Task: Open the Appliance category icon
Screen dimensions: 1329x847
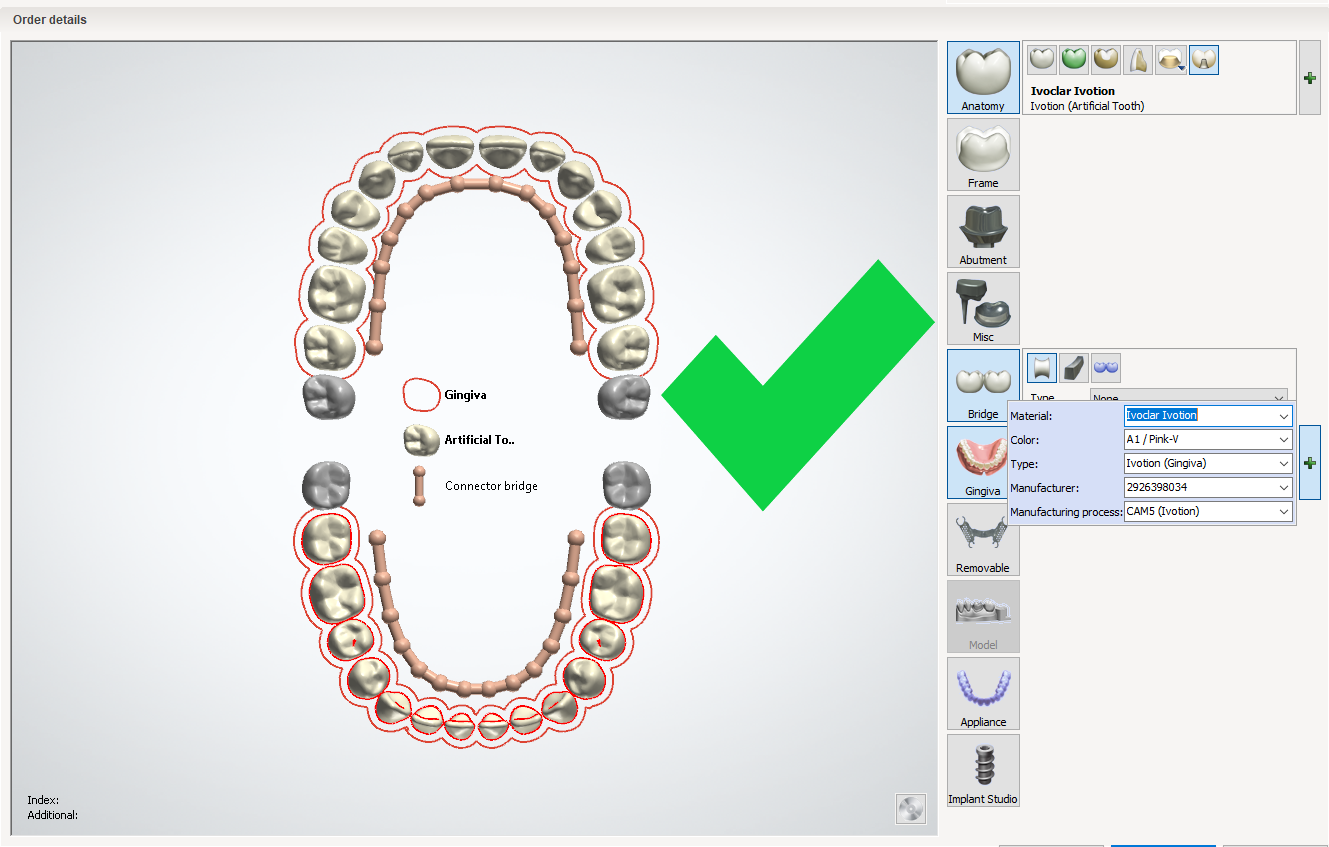Action: coord(983,693)
